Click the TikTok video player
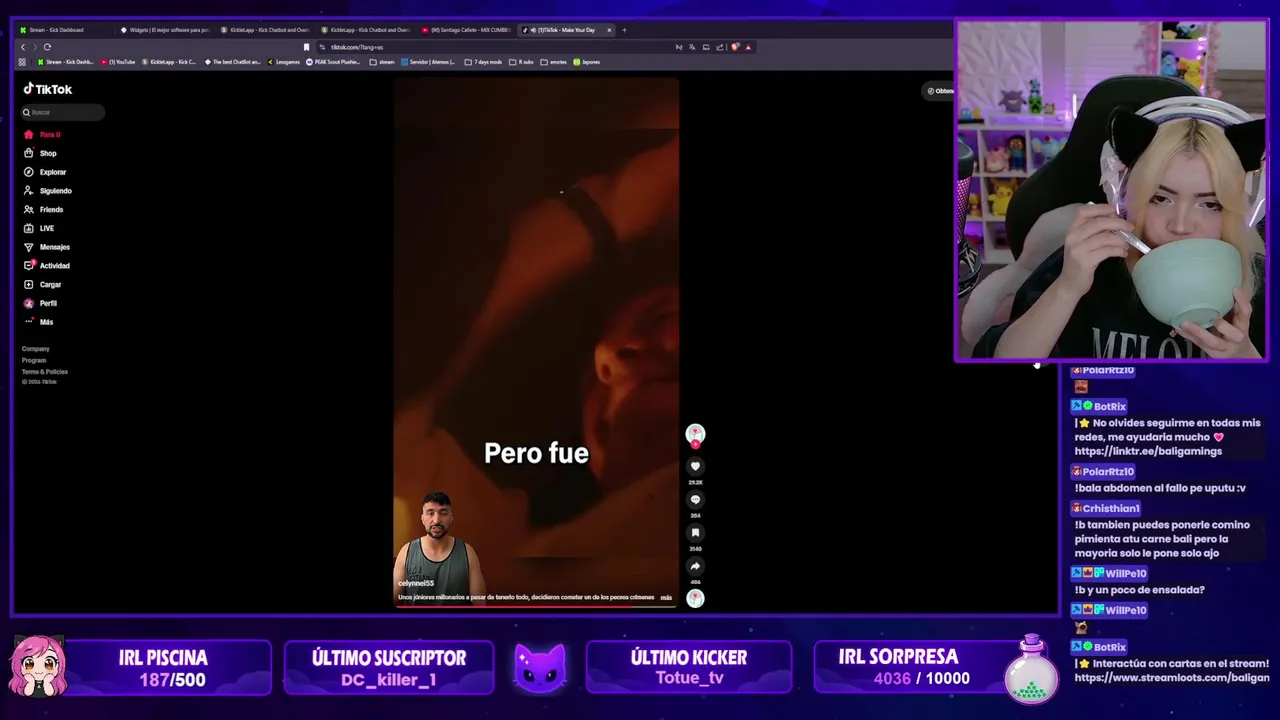The height and width of the screenshot is (720, 1280). point(536,342)
